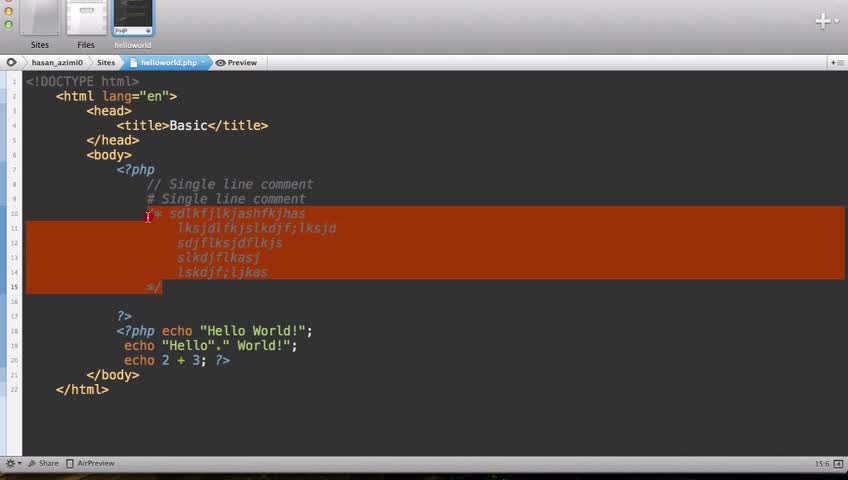Image resolution: width=848 pixels, height=480 pixels.
Task: Click the # Single line comment text
Action: coord(226,199)
